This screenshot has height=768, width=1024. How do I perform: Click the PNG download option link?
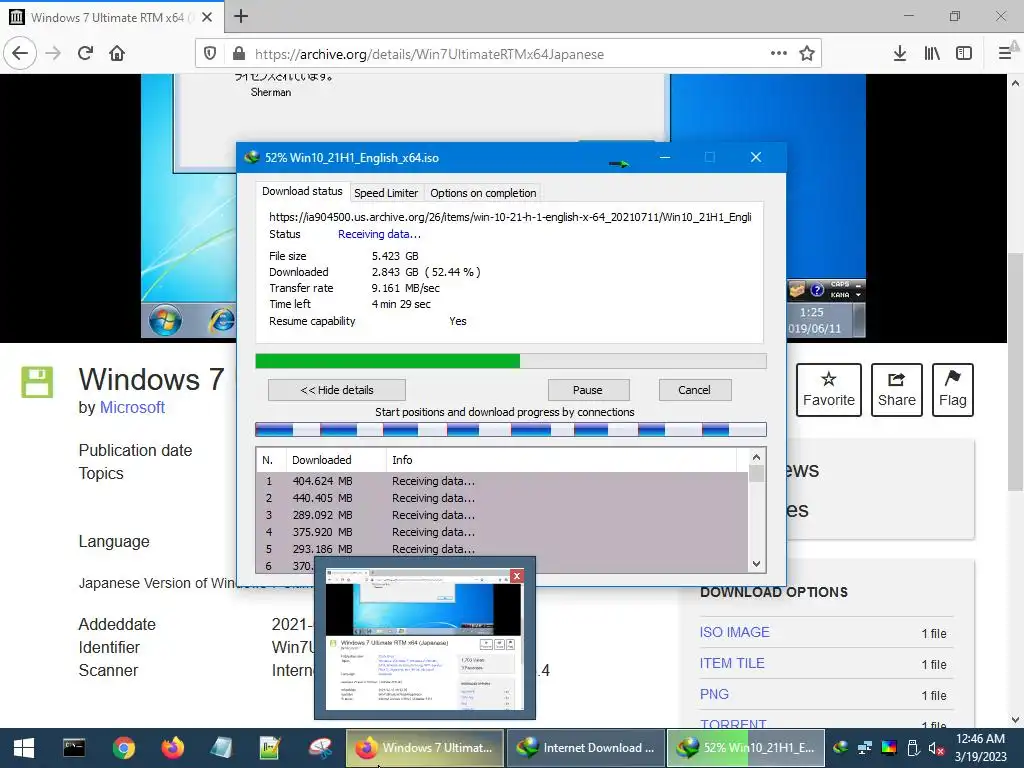click(x=714, y=694)
